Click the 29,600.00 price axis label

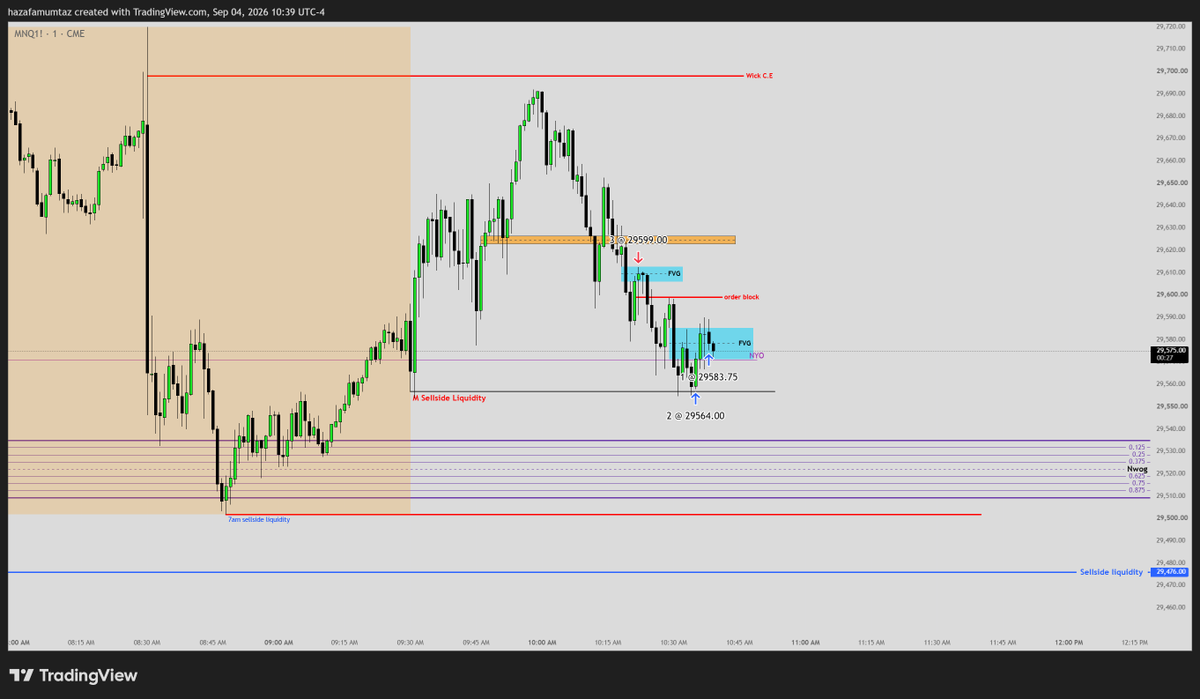pos(1170,294)
